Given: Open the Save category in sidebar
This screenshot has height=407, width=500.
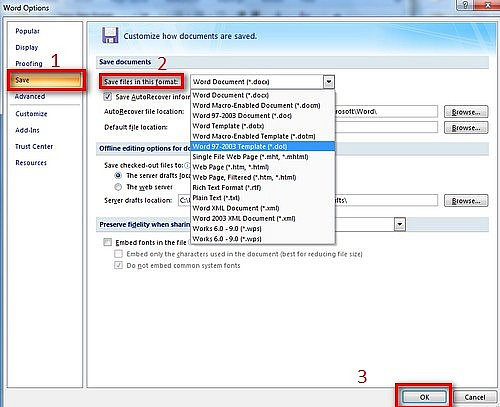Looking at the screenshot, I should click(x=45, y=80).
